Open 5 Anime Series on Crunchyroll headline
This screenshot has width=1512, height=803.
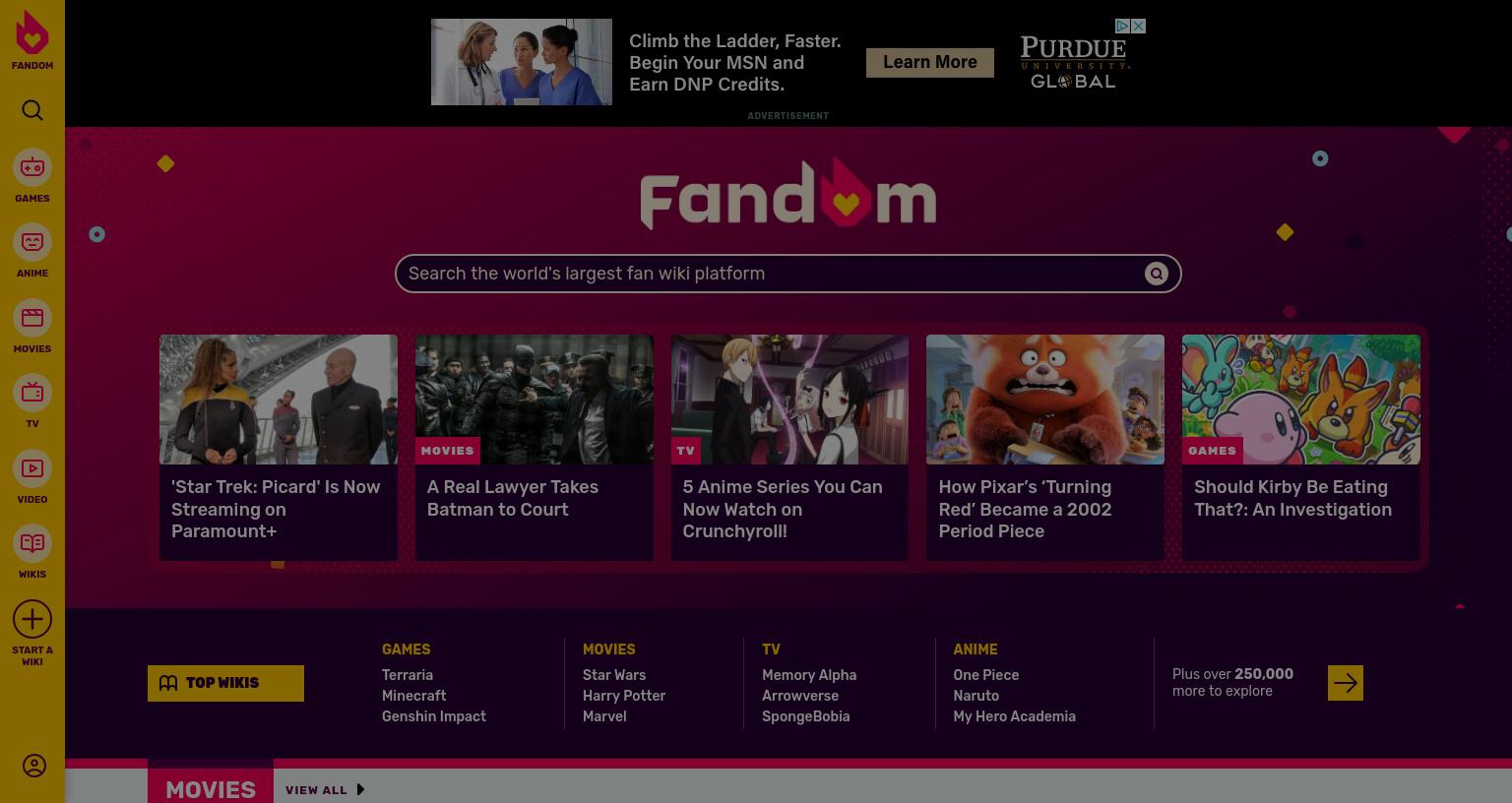click(783, 509)
